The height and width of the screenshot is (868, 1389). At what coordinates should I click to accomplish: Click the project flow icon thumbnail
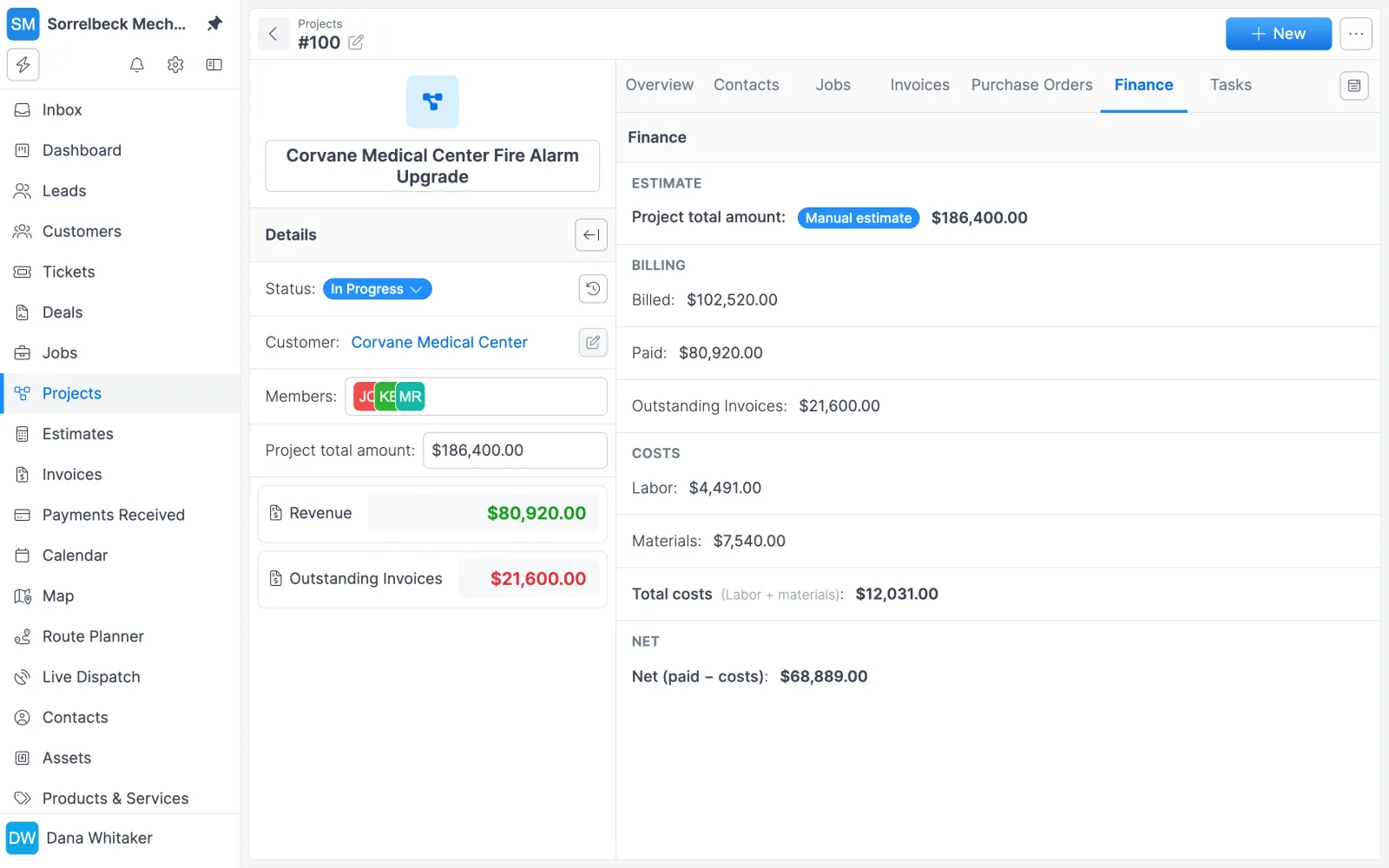click(x=432, y=102)
